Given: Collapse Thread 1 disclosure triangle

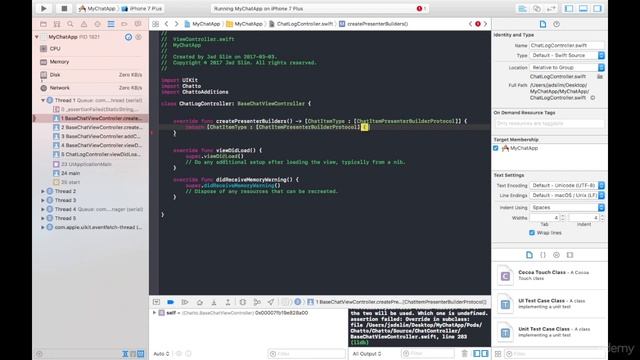Looking at the screenshot, I should (43, 100).
